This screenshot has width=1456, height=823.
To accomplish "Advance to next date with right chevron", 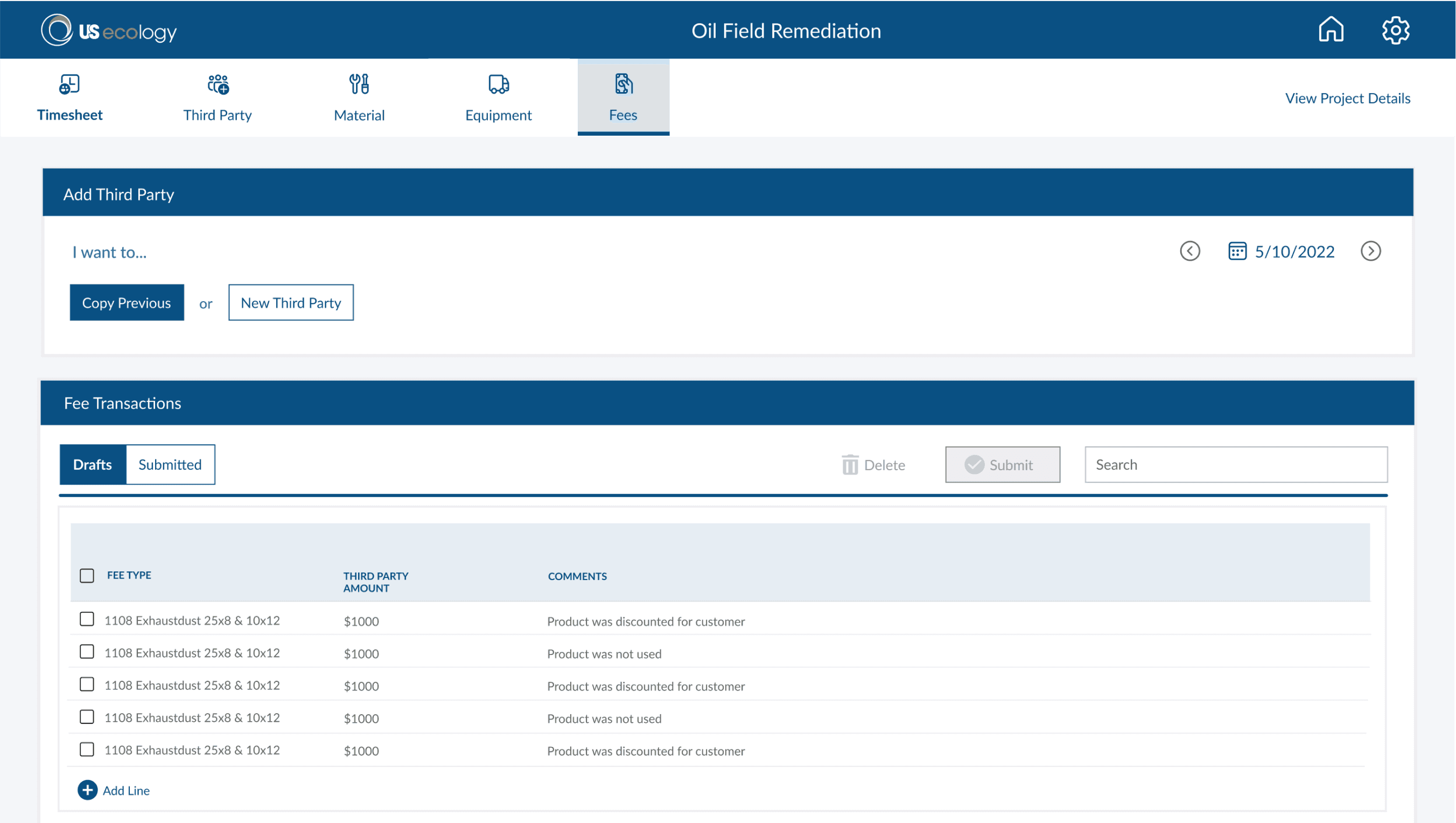I will 1370,251.
